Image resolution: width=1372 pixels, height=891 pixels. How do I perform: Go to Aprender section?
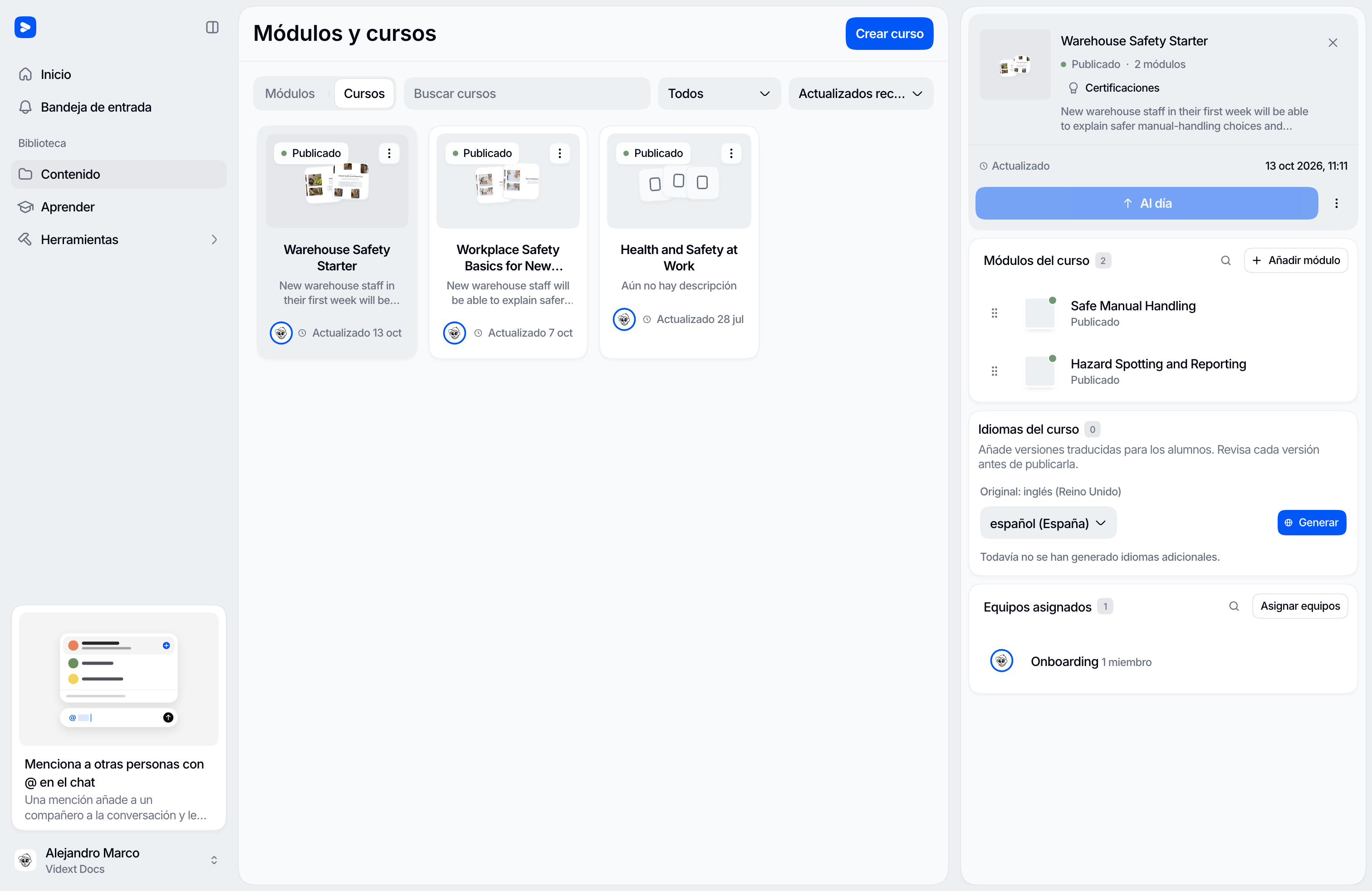point(119,207)
